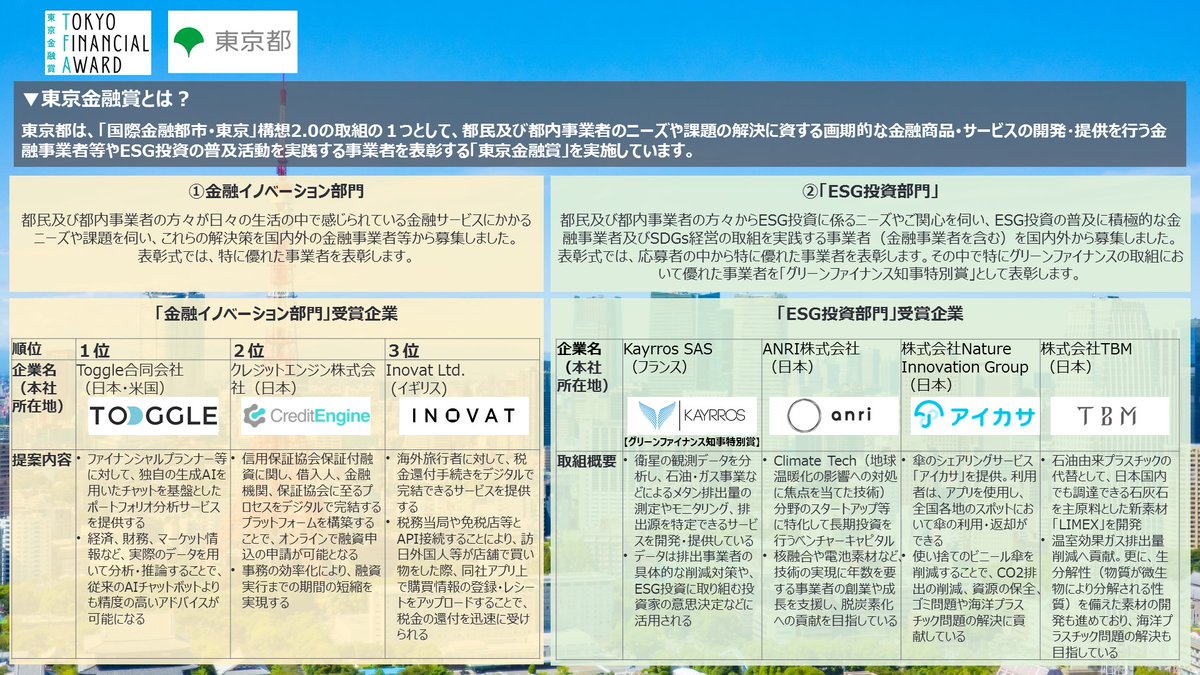1200x675 pixels.
Task: Click the innovation table 企業名（本社所在地） label
Action: pos(40,387)
